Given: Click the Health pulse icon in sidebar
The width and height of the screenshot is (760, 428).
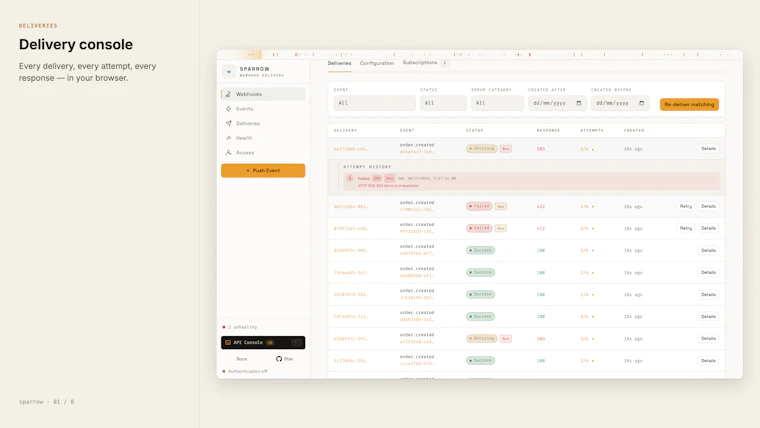Looking at the screenshot, I should [x=228, y=138].
